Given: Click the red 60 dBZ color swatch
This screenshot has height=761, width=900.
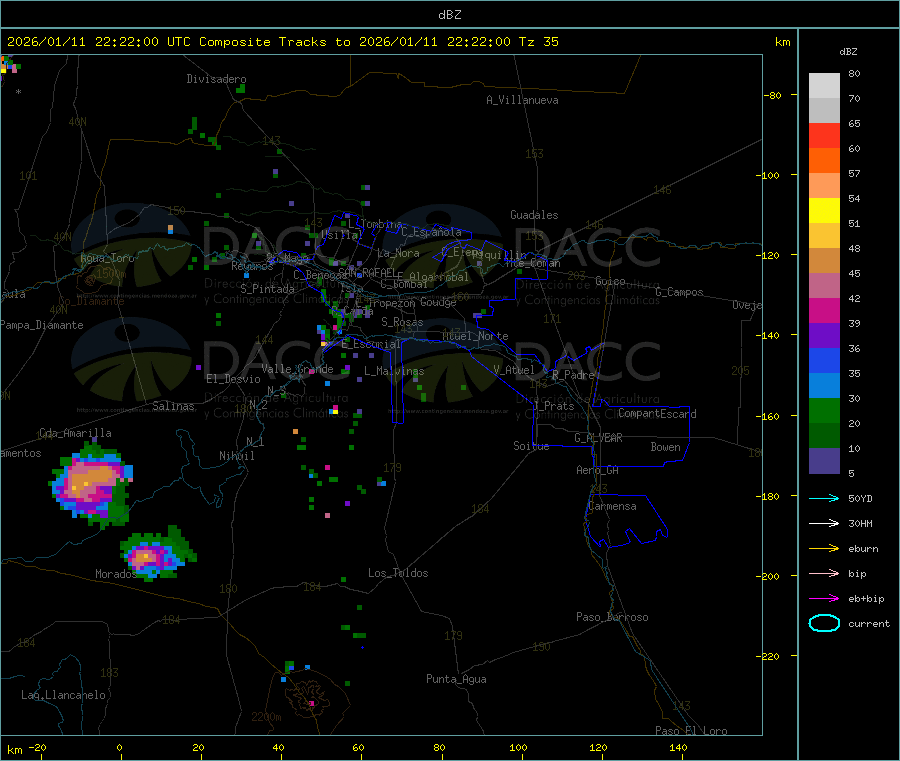Looking at the screenshot, I should point(824,135).
